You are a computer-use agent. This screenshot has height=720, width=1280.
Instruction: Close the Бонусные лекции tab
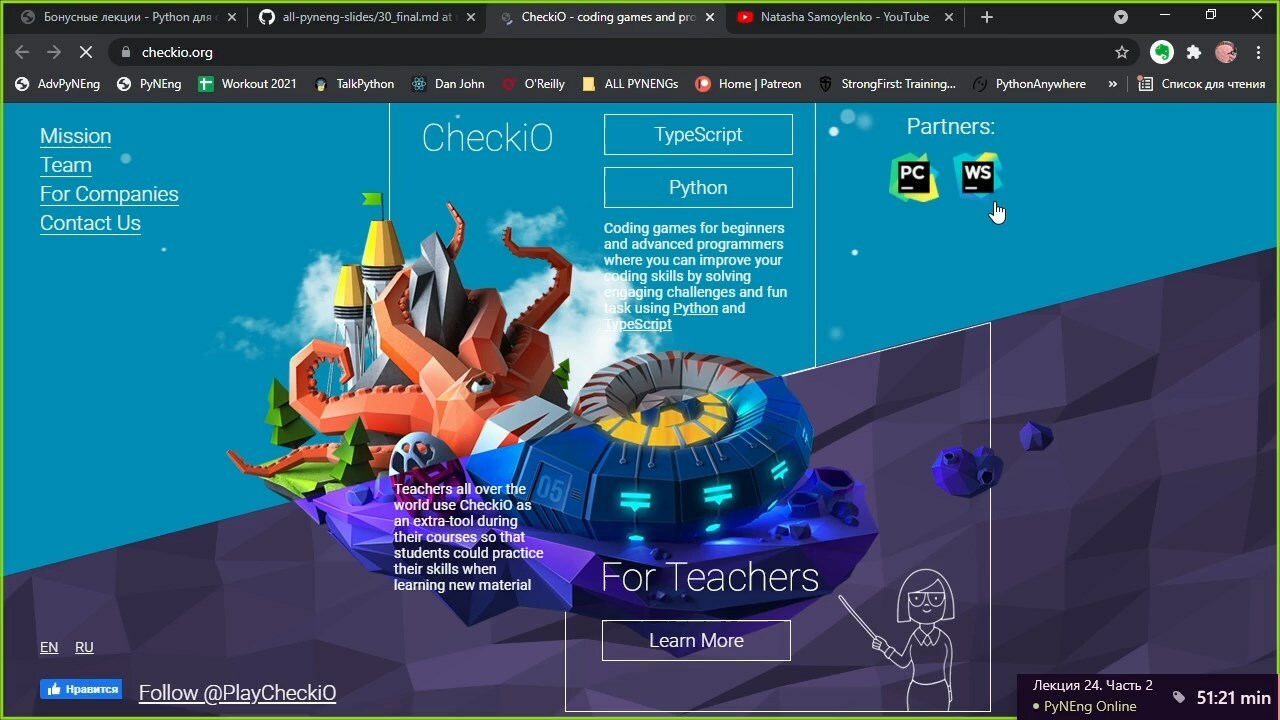(x=232, y=17)
